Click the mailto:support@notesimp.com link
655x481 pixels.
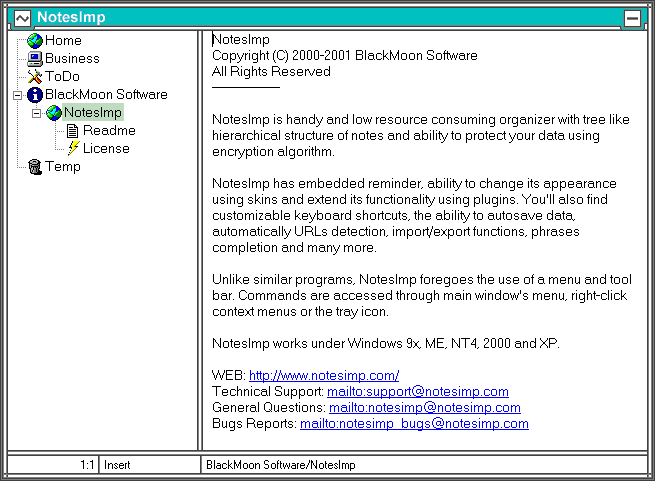(418, 392)
